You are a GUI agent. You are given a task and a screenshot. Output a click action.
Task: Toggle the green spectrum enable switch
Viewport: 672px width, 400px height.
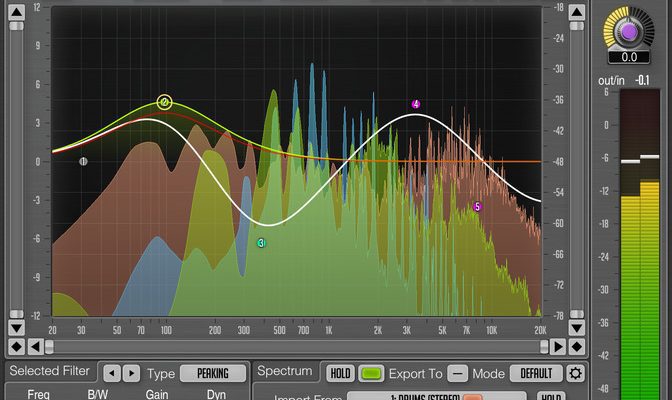tap(372, 373)
